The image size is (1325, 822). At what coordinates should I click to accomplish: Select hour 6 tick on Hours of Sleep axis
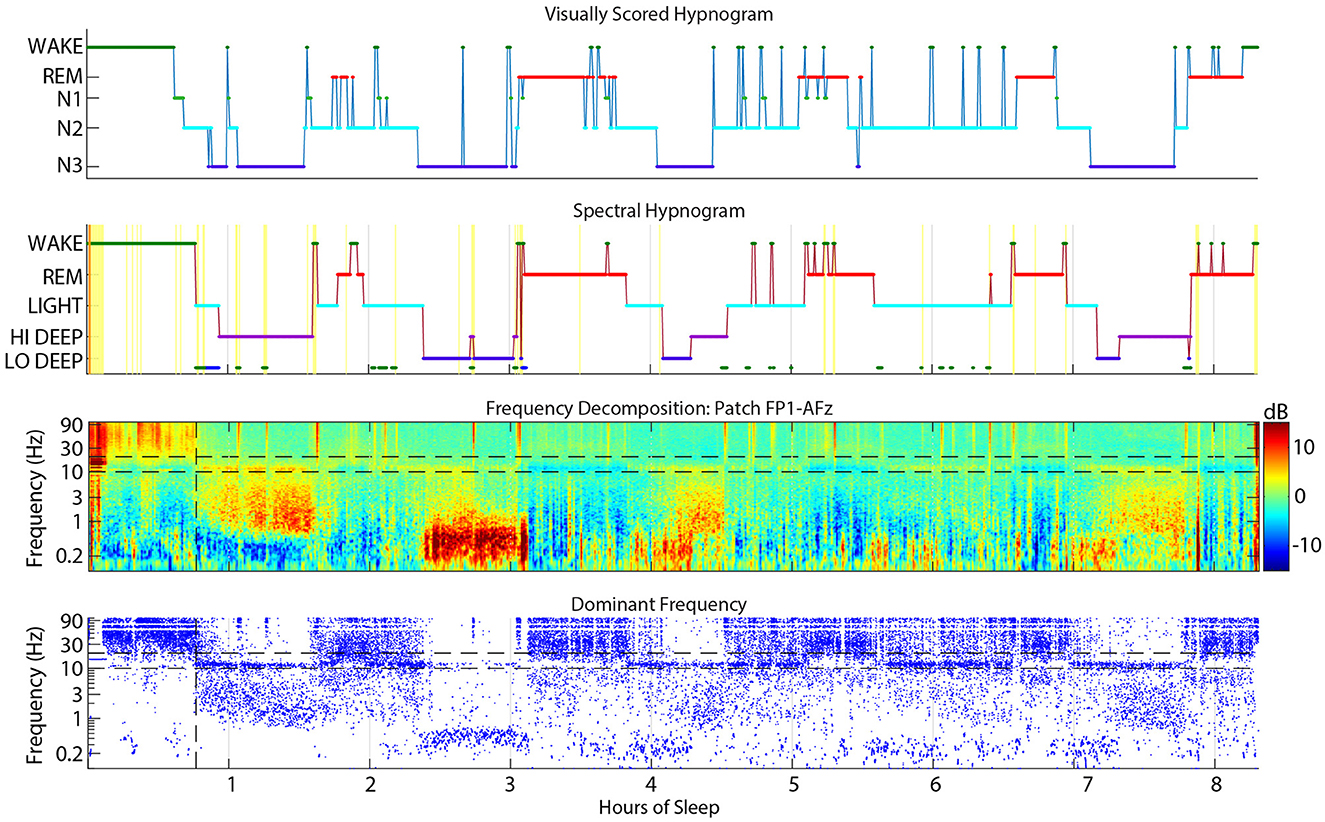pyautogui.click(x=933, y=785)
